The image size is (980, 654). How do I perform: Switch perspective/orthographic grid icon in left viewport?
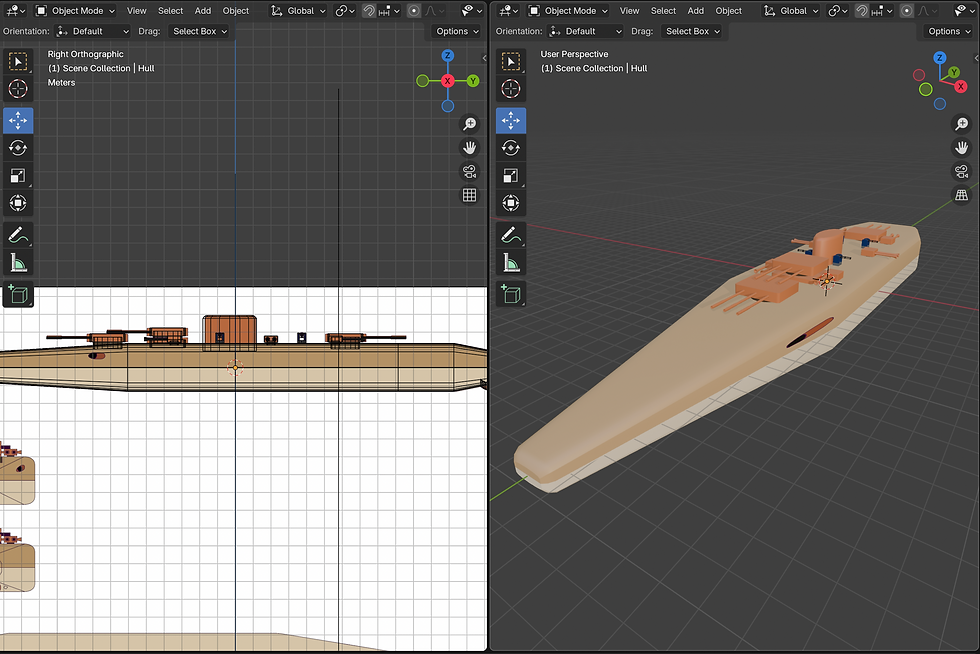click(469, 195)
